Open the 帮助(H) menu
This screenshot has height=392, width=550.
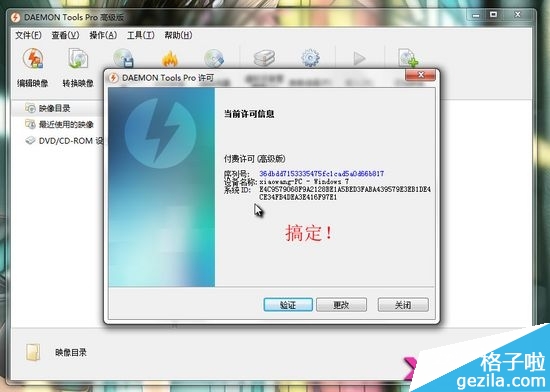[179, 35]
